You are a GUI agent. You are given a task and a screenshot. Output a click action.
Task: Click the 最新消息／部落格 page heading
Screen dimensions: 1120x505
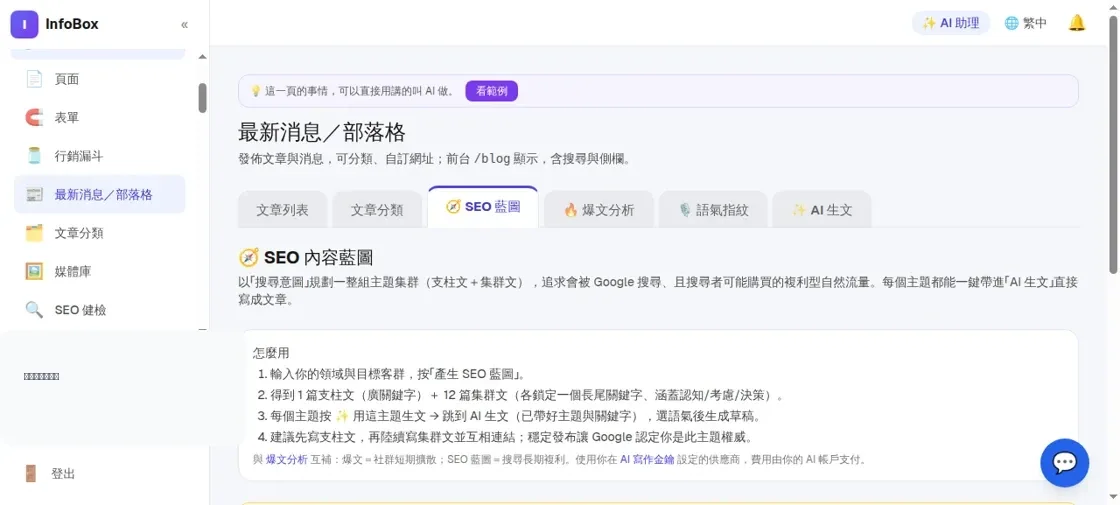point(321,133)
